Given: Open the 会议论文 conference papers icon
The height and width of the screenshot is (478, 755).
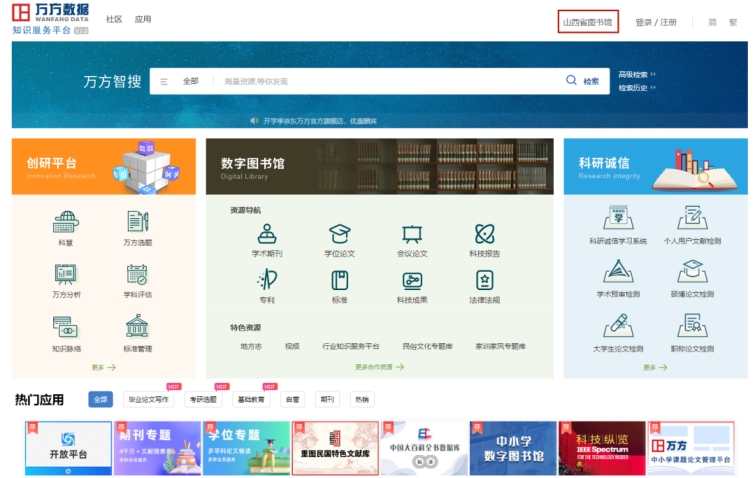Looking at the screenshot, I should pos(412,234).
